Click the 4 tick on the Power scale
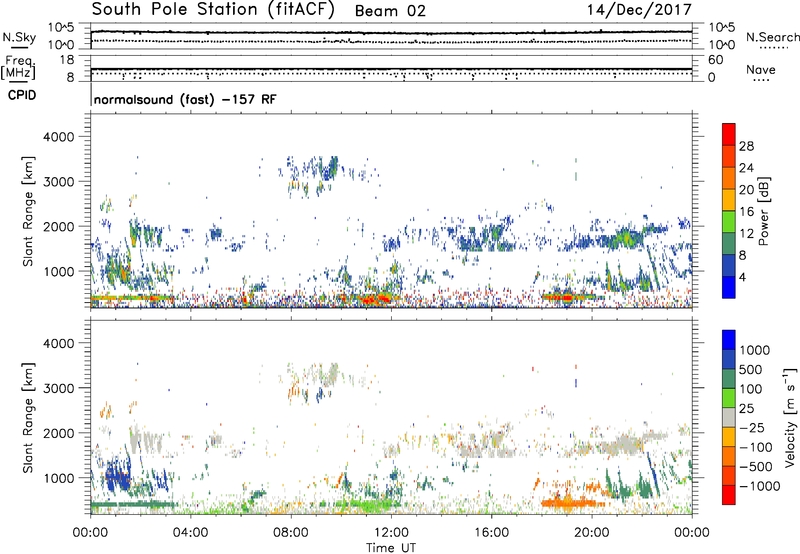The width and height of the screenshot is (800, 554). pyautogui.click(x=742, y=277)
